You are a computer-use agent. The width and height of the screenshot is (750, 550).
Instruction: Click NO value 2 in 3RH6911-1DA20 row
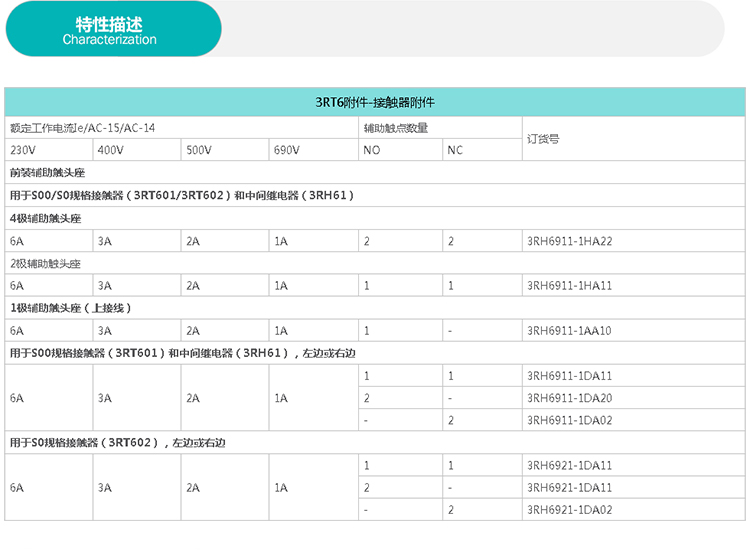tap(367, 398)
